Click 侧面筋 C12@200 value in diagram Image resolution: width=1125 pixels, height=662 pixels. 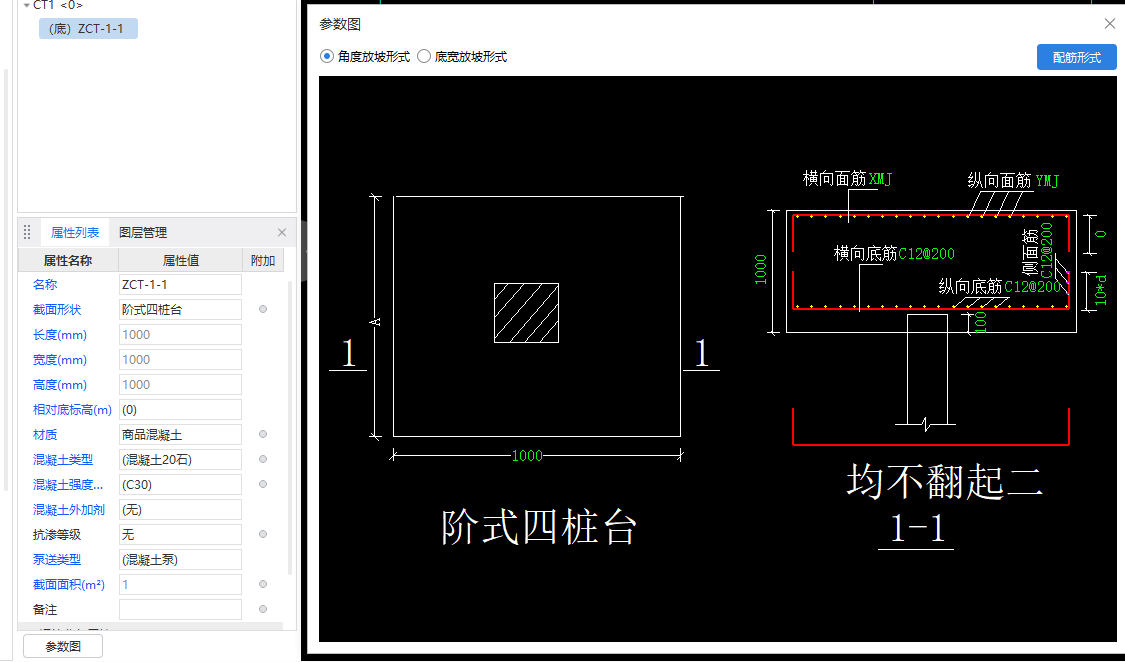coord(1046,250)
